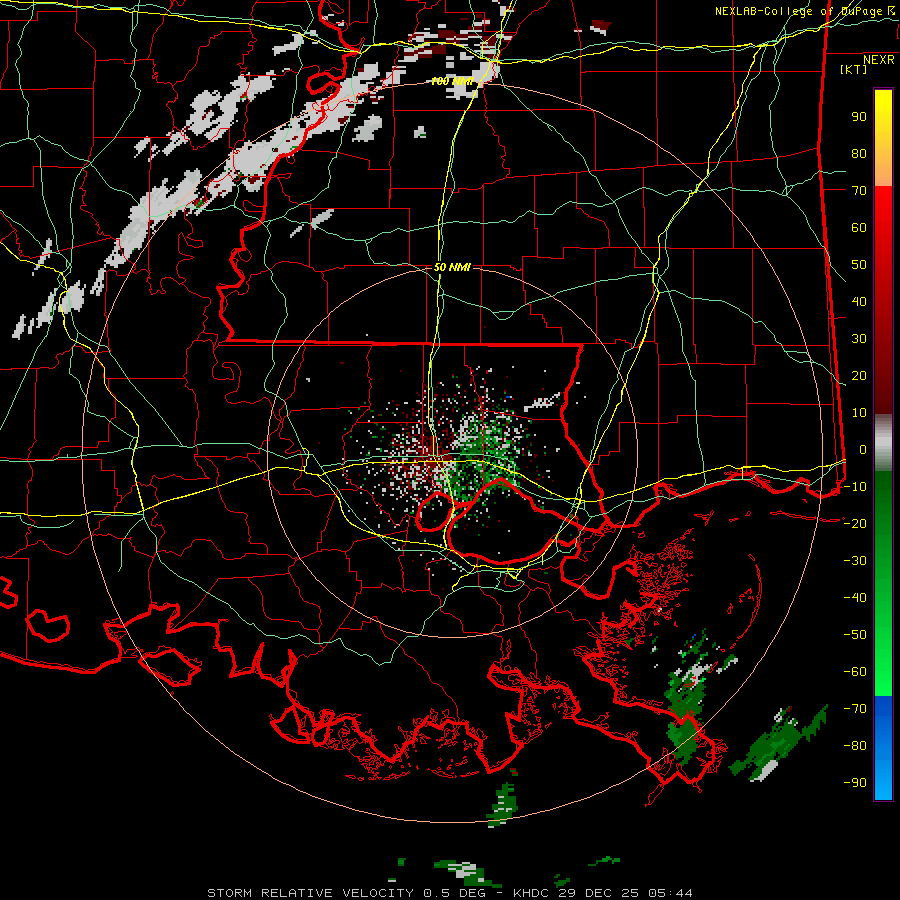Click the 10 value on the velocity scale
This screenshot has height=900, width=900.
[859, 413]
